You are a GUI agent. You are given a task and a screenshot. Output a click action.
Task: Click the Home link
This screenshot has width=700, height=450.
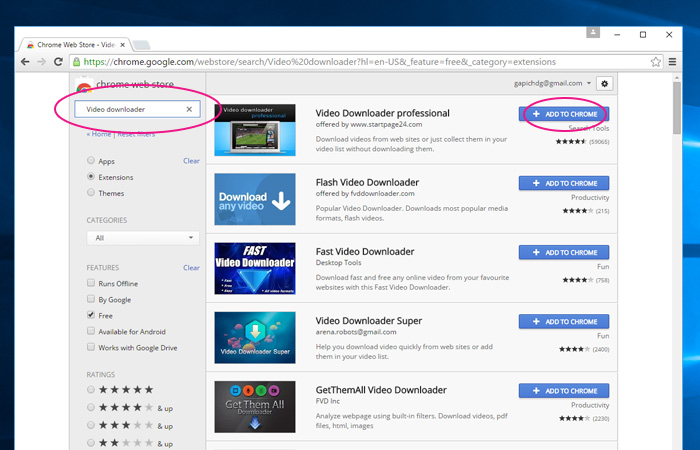[x=99, y=134]
